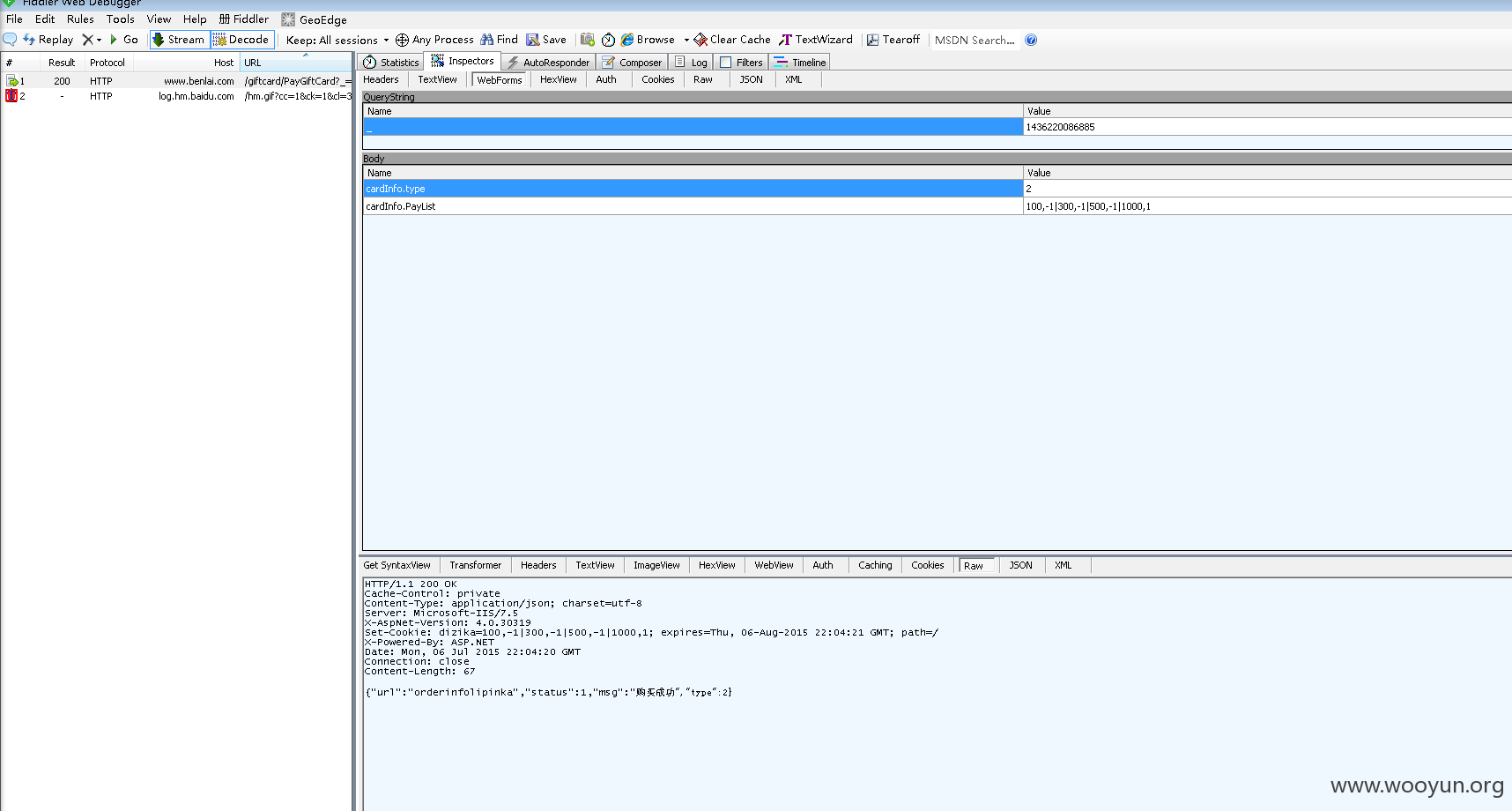This screenshot has width=1512, height=811.
Task: Click the timer clock icon
Action: coord(608,40)
